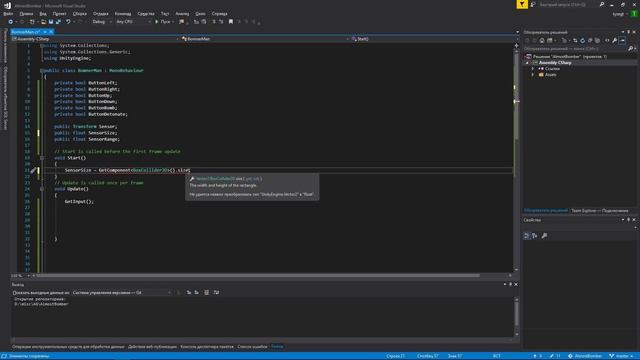Screen dimensions: 640x360
Task: Toggle bookmark using the toolbar bookmark icon
Action: 231,22
